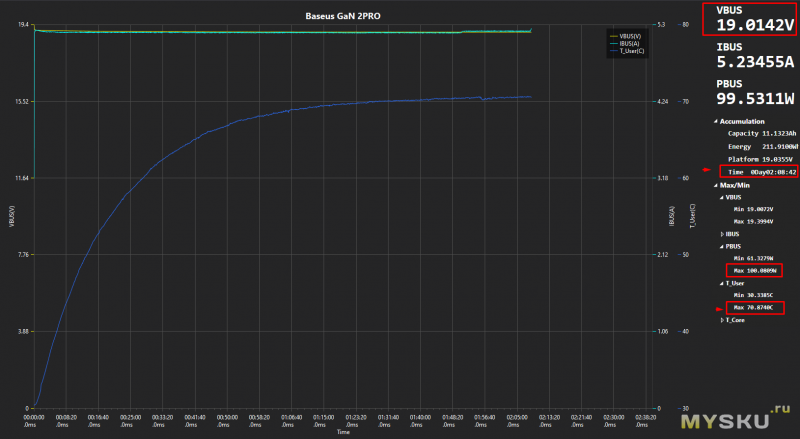Image resolution: width=800 pixels, height=439 pixels.
Task: Click the vertical T_User(C) axis title
Action: [x=693, y=215]
